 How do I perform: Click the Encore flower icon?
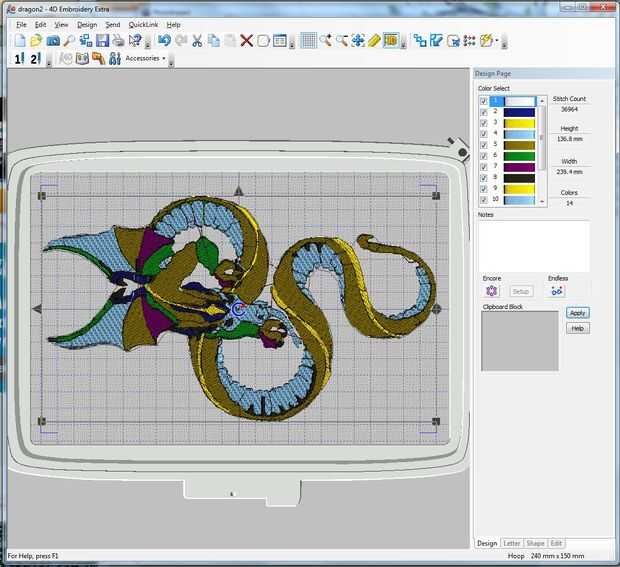491,291
